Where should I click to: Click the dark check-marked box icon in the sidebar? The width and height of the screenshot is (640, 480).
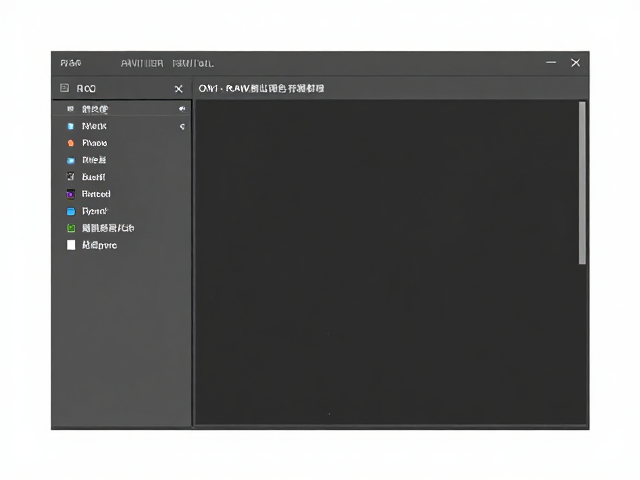point(71,176)
